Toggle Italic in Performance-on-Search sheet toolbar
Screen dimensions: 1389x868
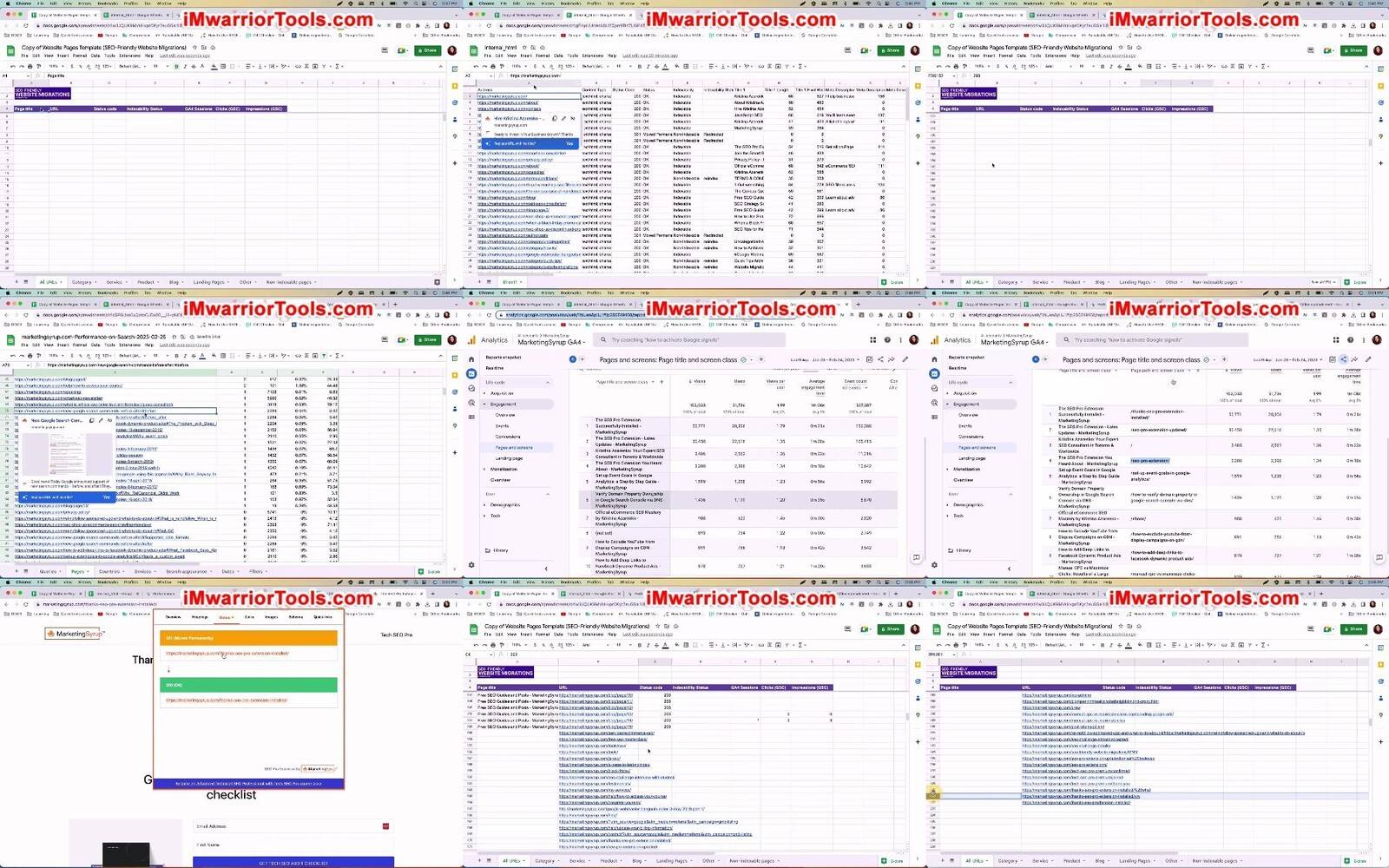[x=185, y=356]
